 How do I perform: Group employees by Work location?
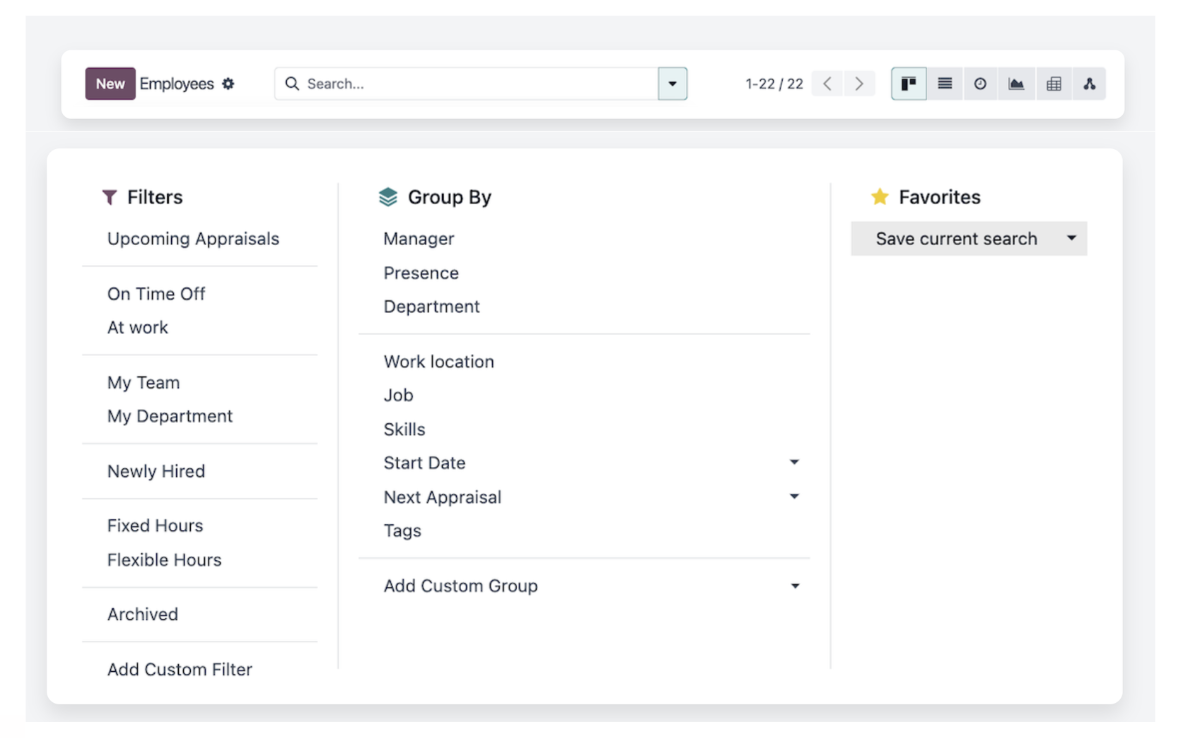[x=439, y=362]
